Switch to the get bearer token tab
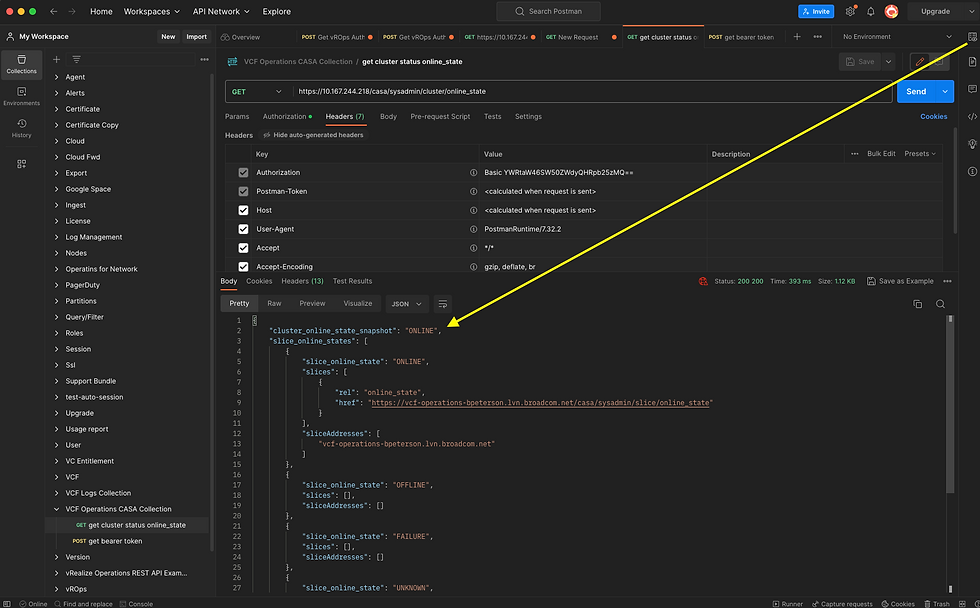This screenshot has height=608, width=980. tap(741, 37)
